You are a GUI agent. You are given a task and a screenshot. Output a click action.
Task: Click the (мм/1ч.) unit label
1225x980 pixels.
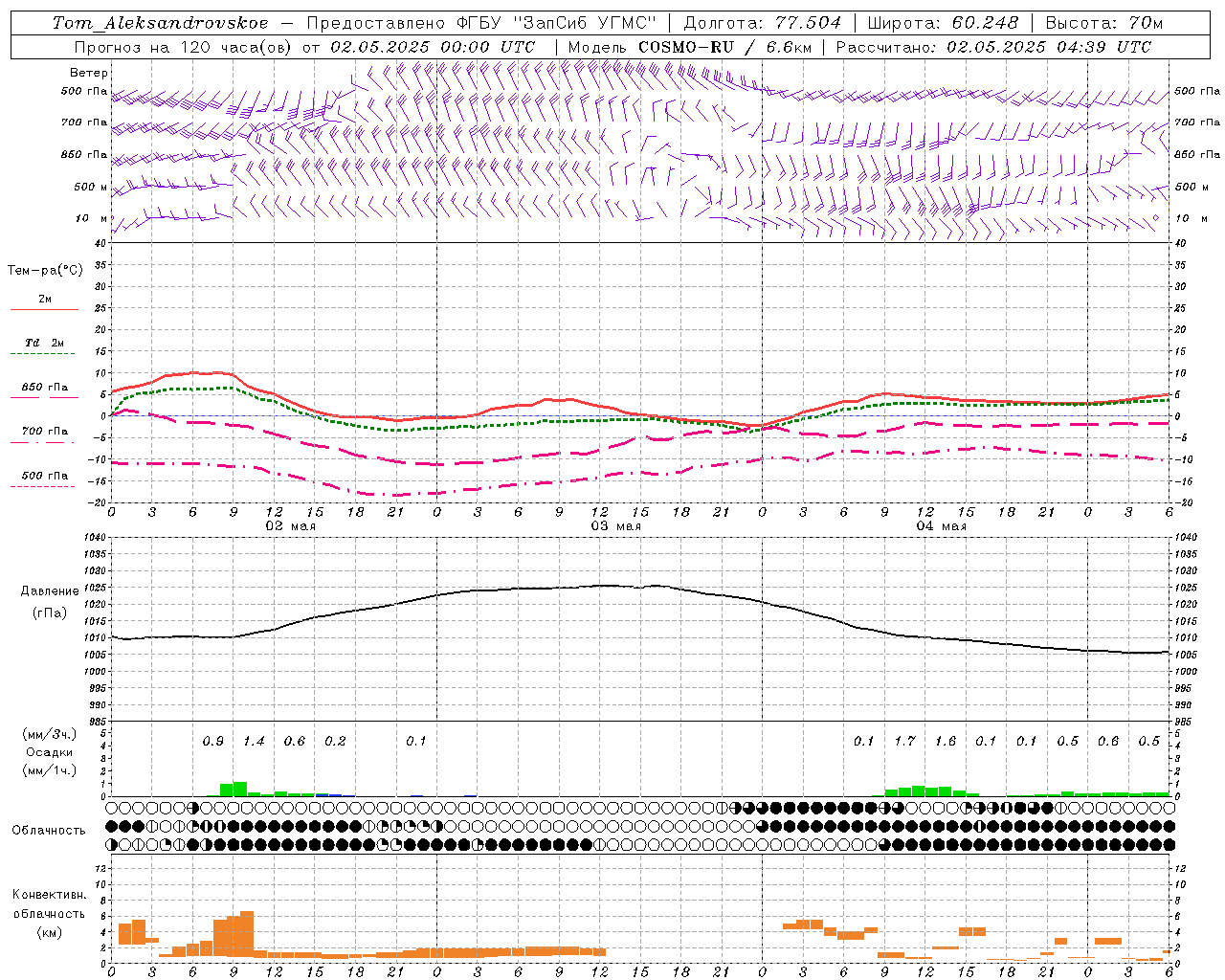pos(49,770)
